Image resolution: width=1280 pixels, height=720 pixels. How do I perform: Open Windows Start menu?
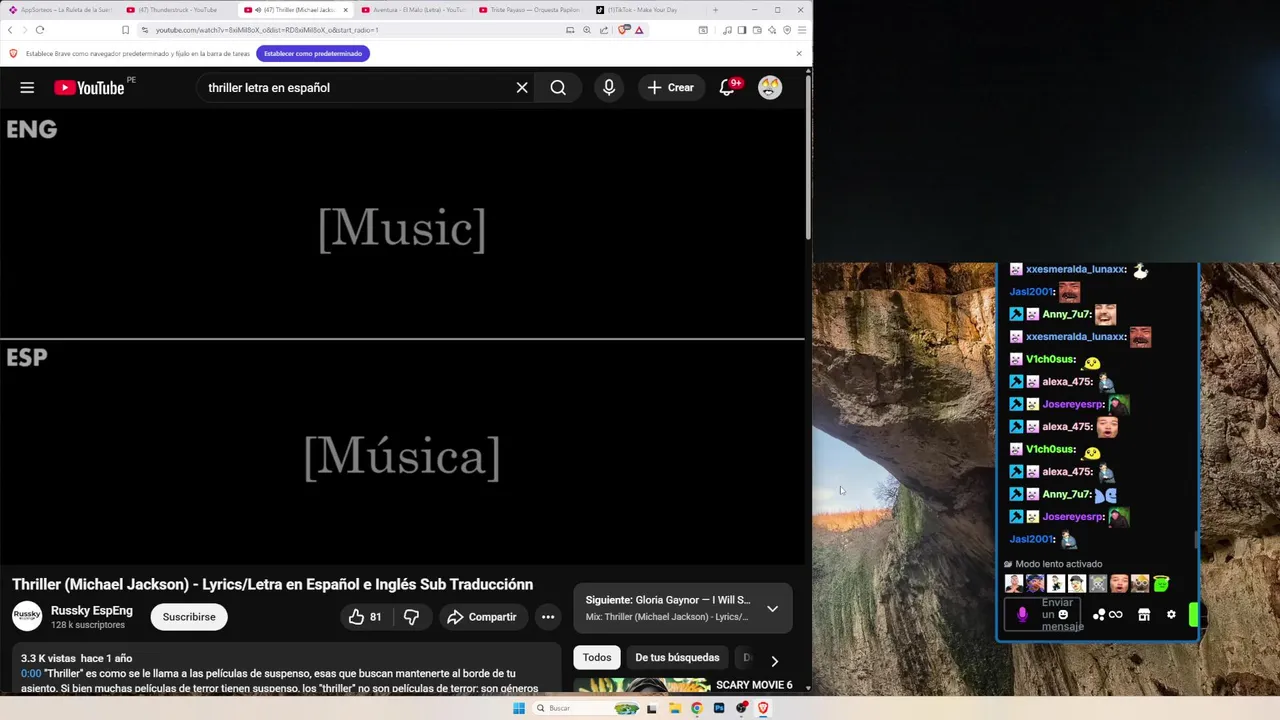tap(518, 708)
